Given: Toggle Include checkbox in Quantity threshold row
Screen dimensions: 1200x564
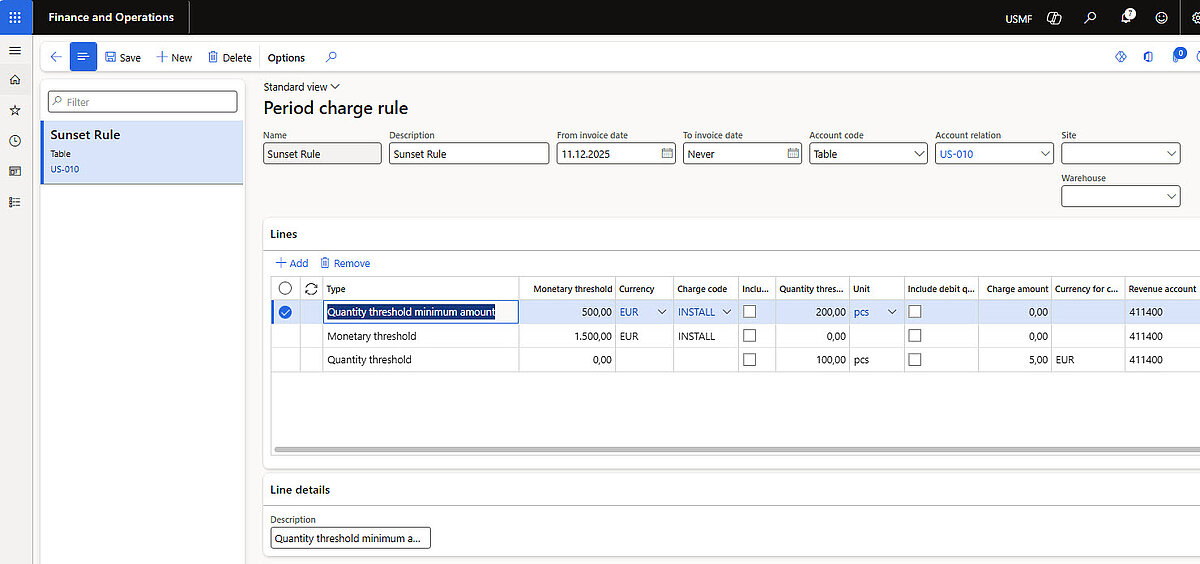Looking at the screenshot, I should click(x=750, y=359).
